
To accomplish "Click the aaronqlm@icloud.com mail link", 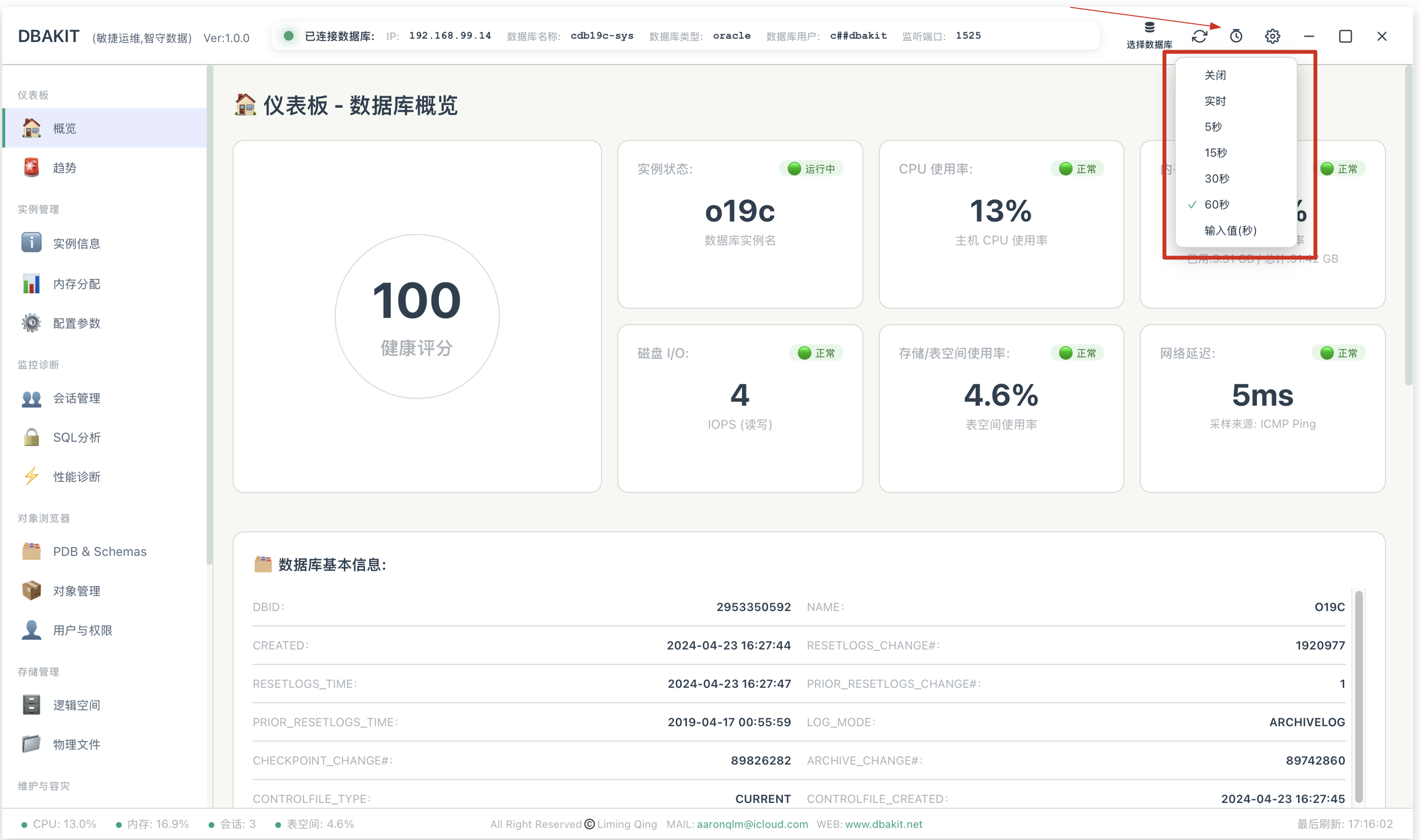I will 752,824.
